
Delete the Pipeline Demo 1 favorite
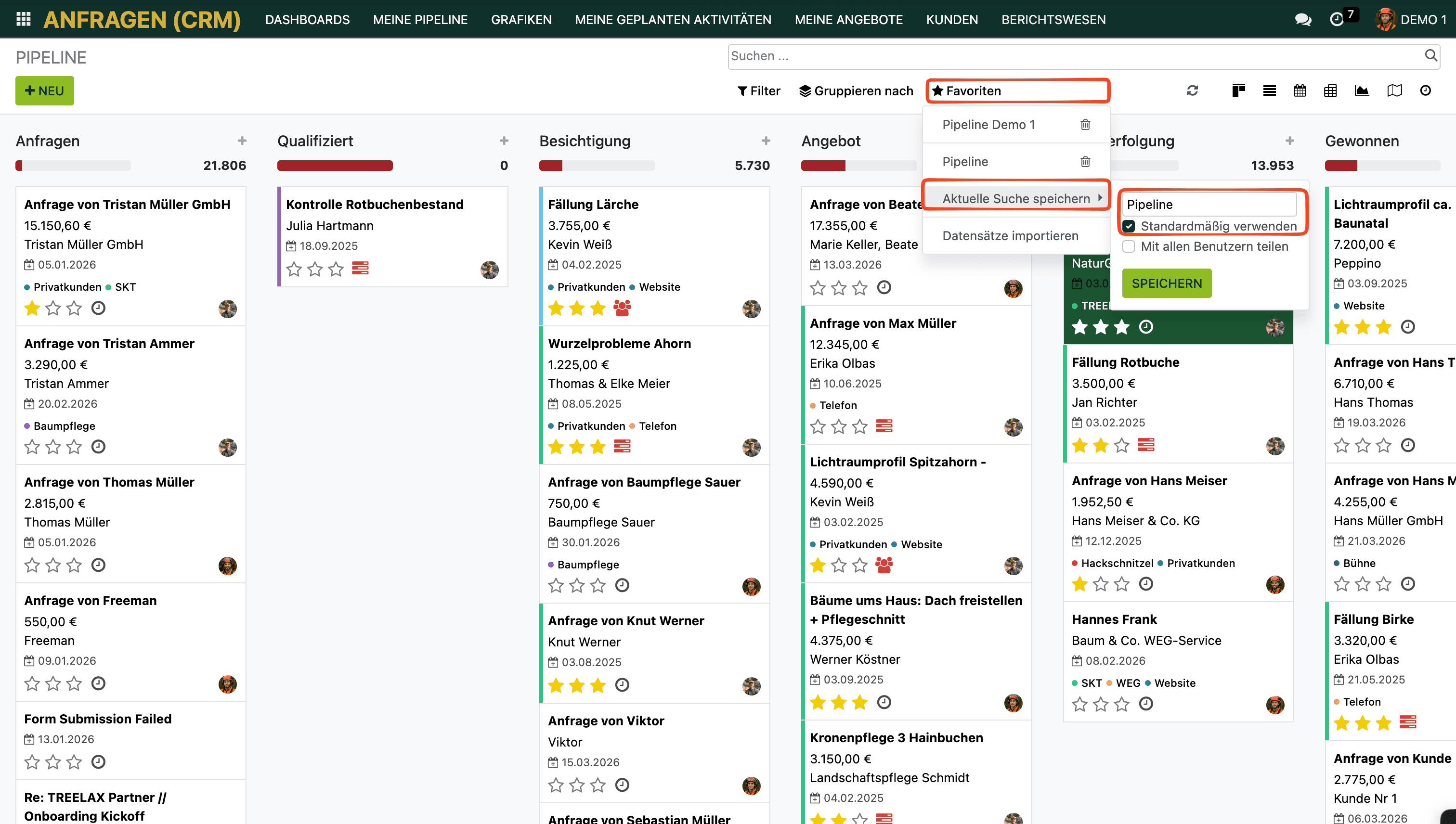[1085, 125]
